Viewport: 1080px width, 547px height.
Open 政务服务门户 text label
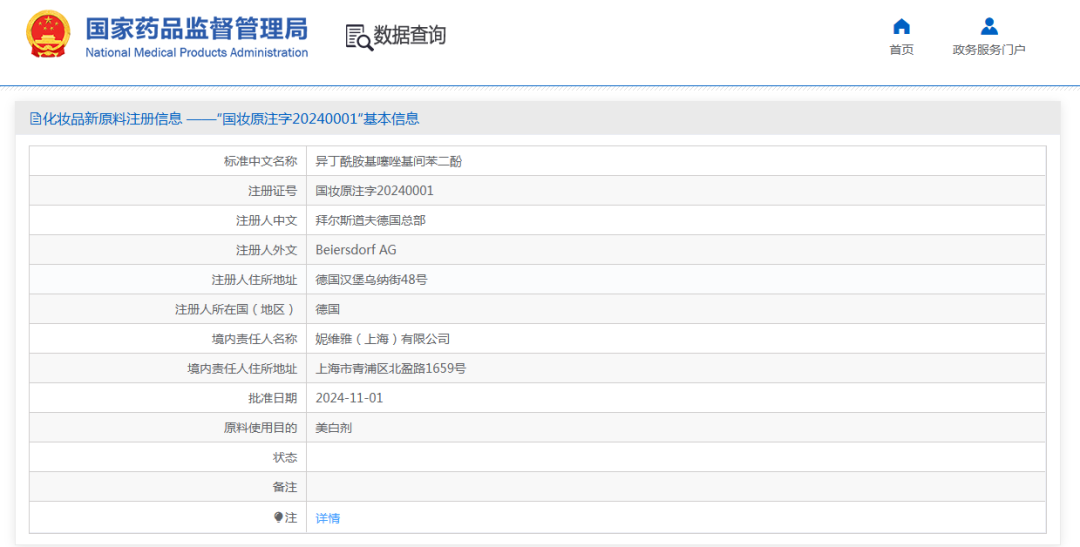point(989,50)
